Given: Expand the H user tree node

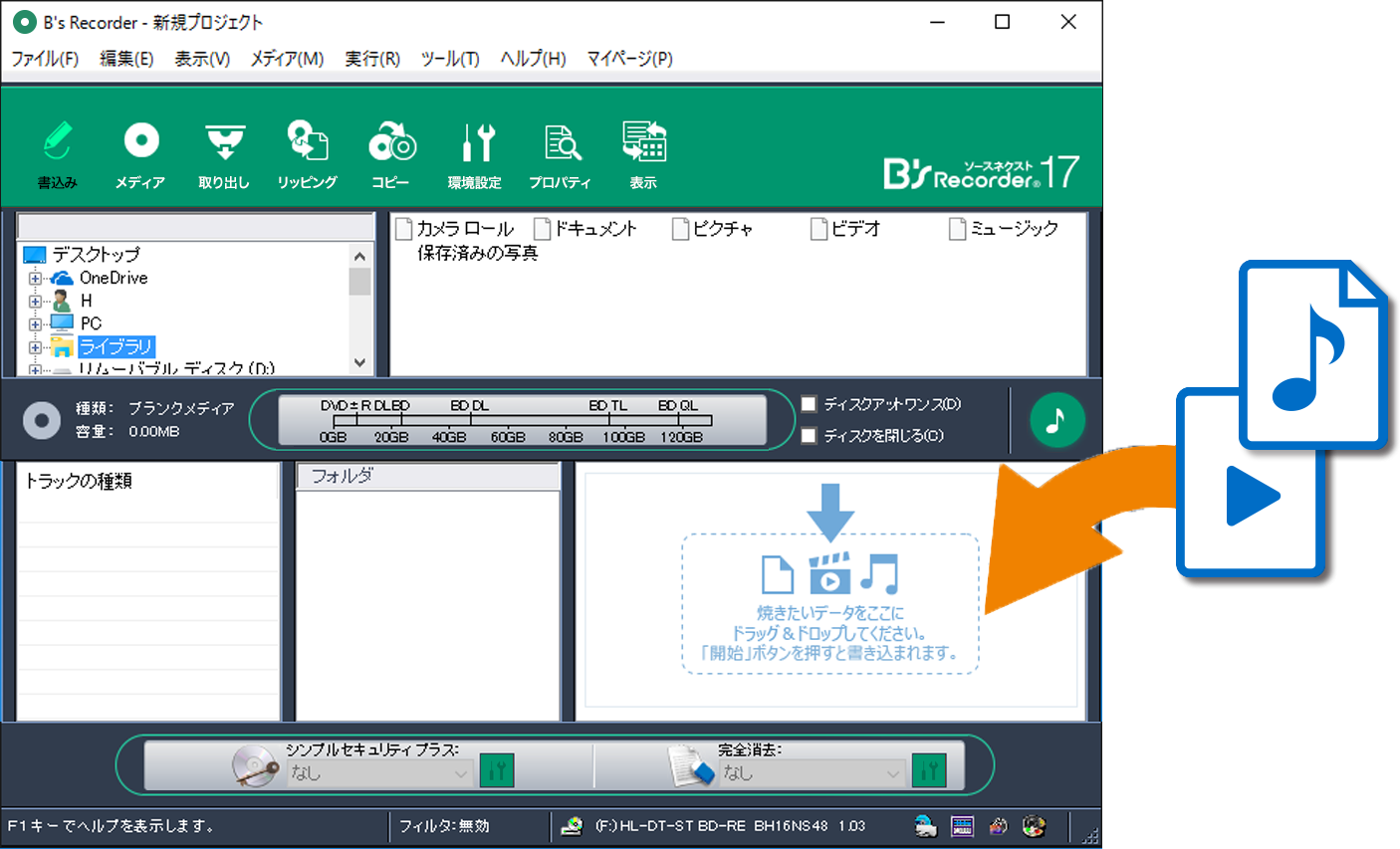Looking at the screenshot, I should point(35,301).
